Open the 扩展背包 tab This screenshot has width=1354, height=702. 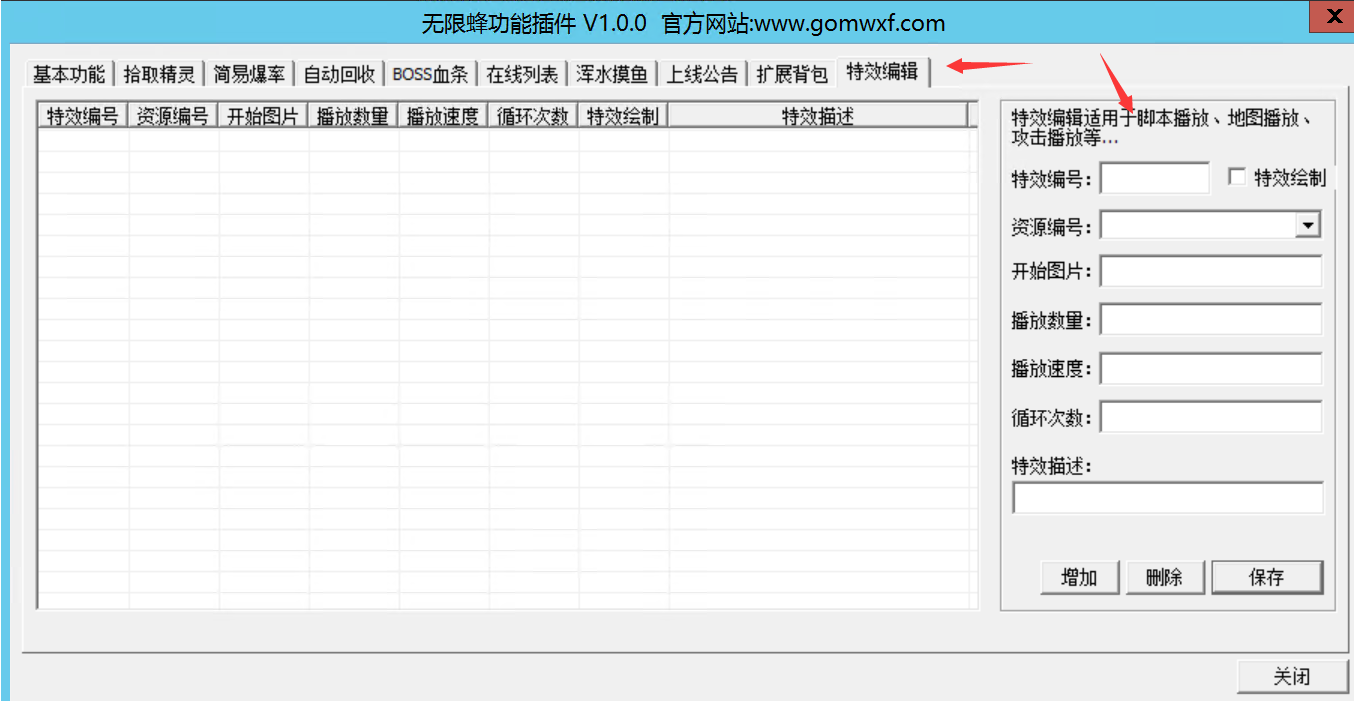pyautogui.click(x=792, y=74)
